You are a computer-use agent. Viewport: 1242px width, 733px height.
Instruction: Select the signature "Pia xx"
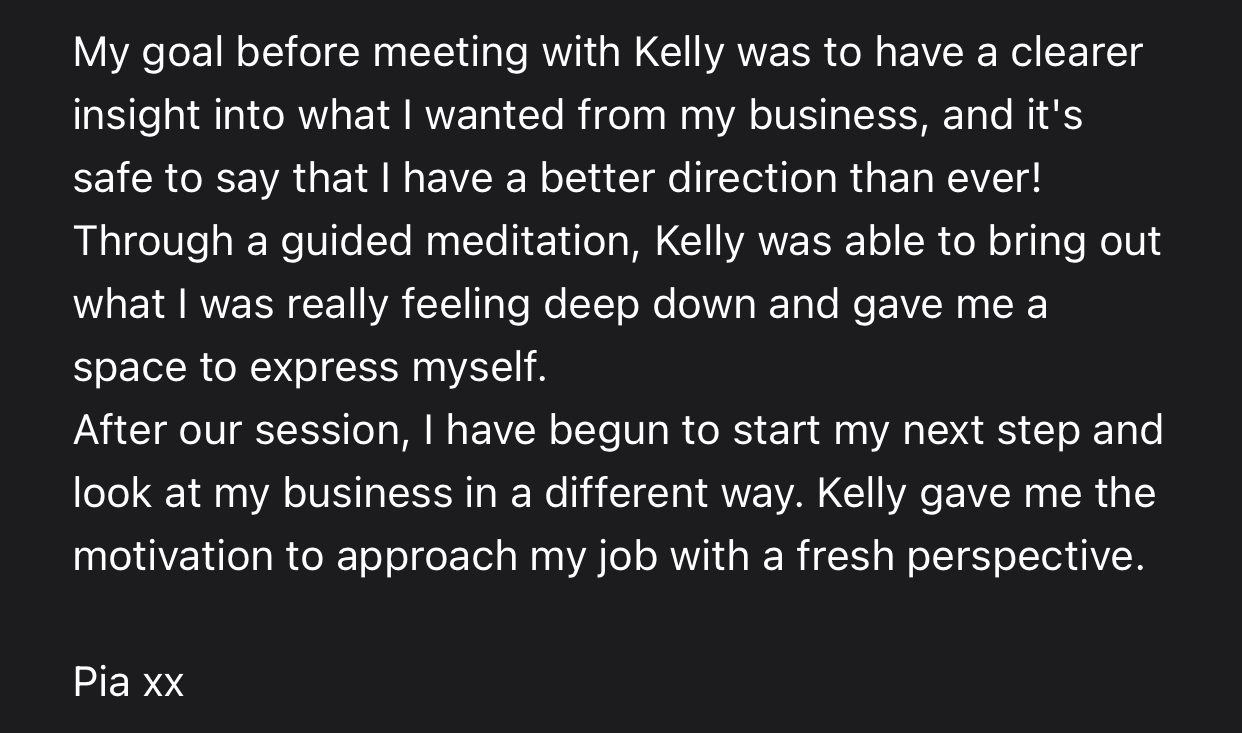pos(128,682)
